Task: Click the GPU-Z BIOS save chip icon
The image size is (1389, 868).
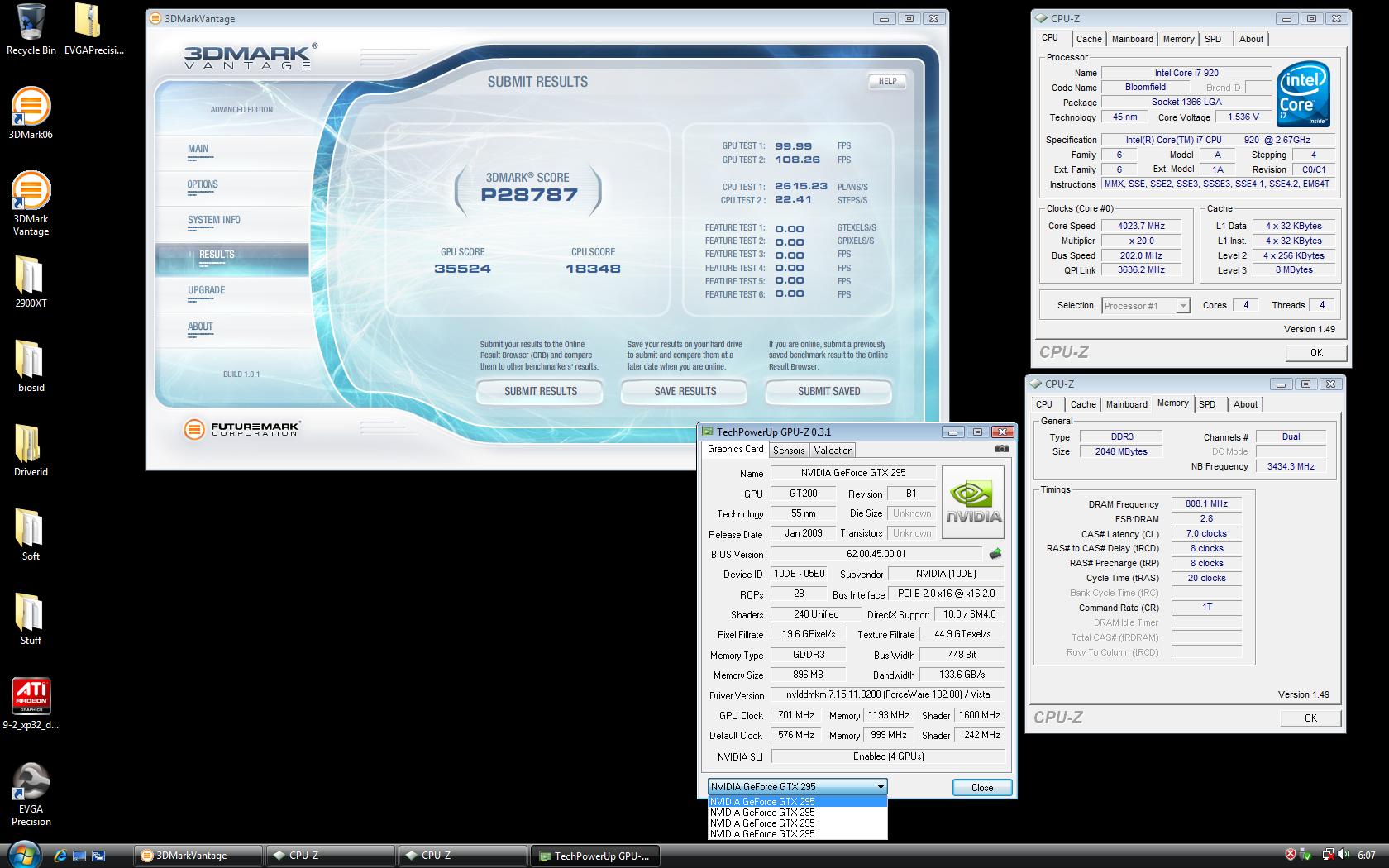Action: point(995,554)
